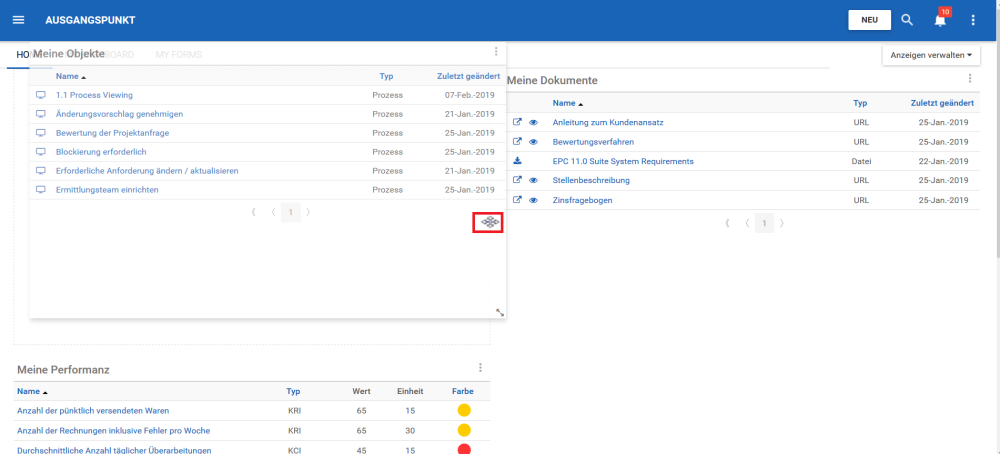The width and height of the screenshot is (1000, 454).
Task: Click monitor icon beside Erforderliche Anforderung ändern
Action: pyautogui.click(x=41, y=171)
